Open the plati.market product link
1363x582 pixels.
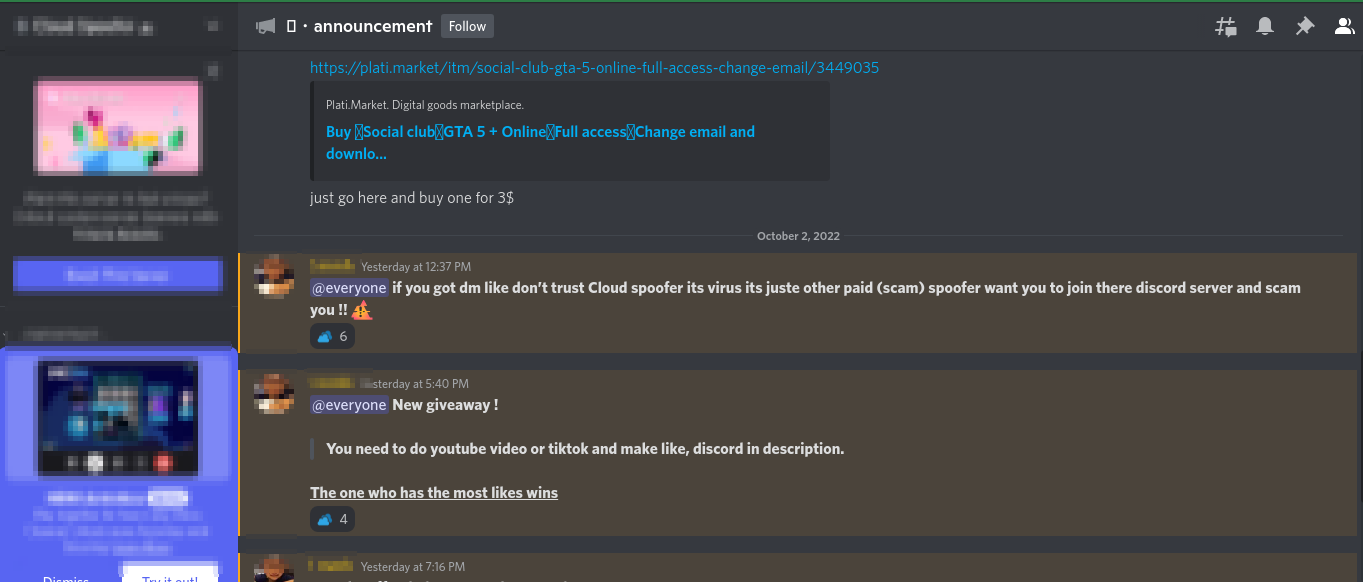[x=594, y=67]
